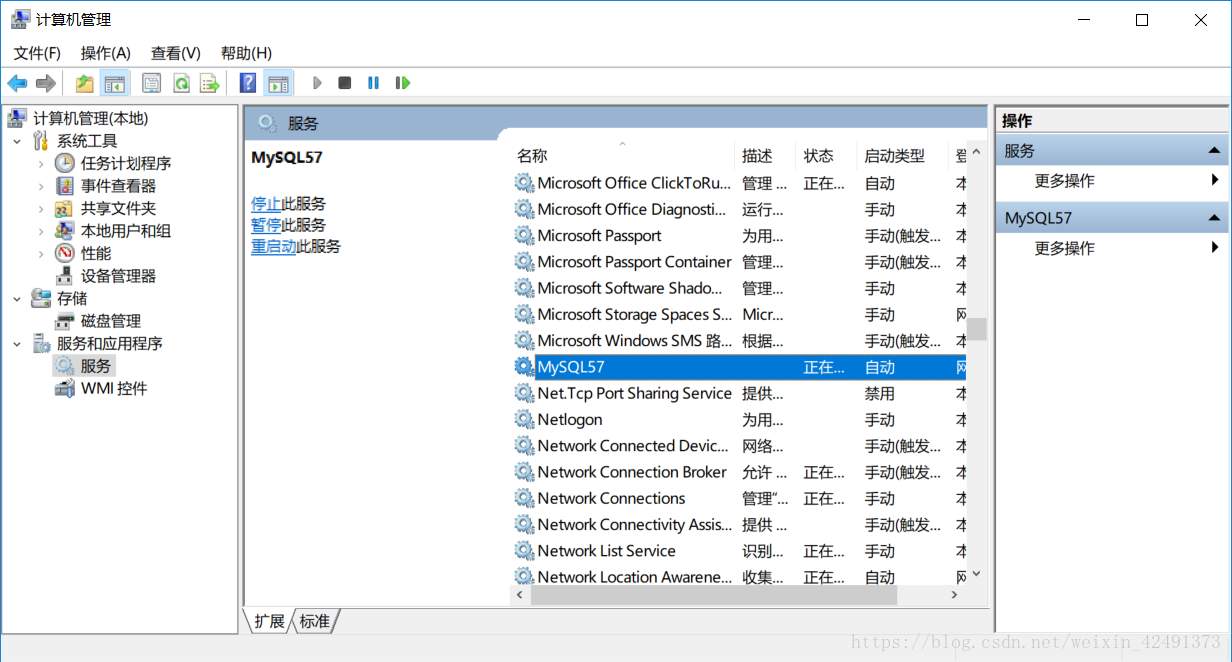Open the 操作(A) menu

(x=106, y=53)
